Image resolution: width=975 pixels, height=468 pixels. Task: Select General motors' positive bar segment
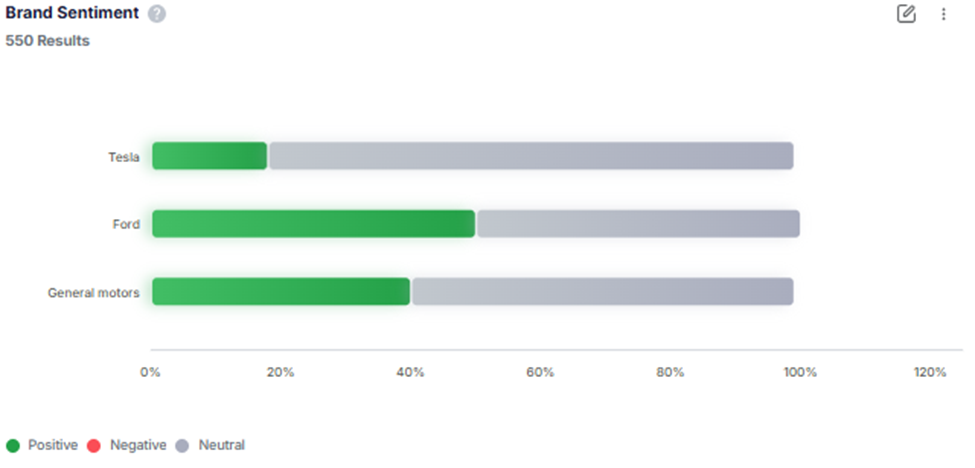coord(281,292)
